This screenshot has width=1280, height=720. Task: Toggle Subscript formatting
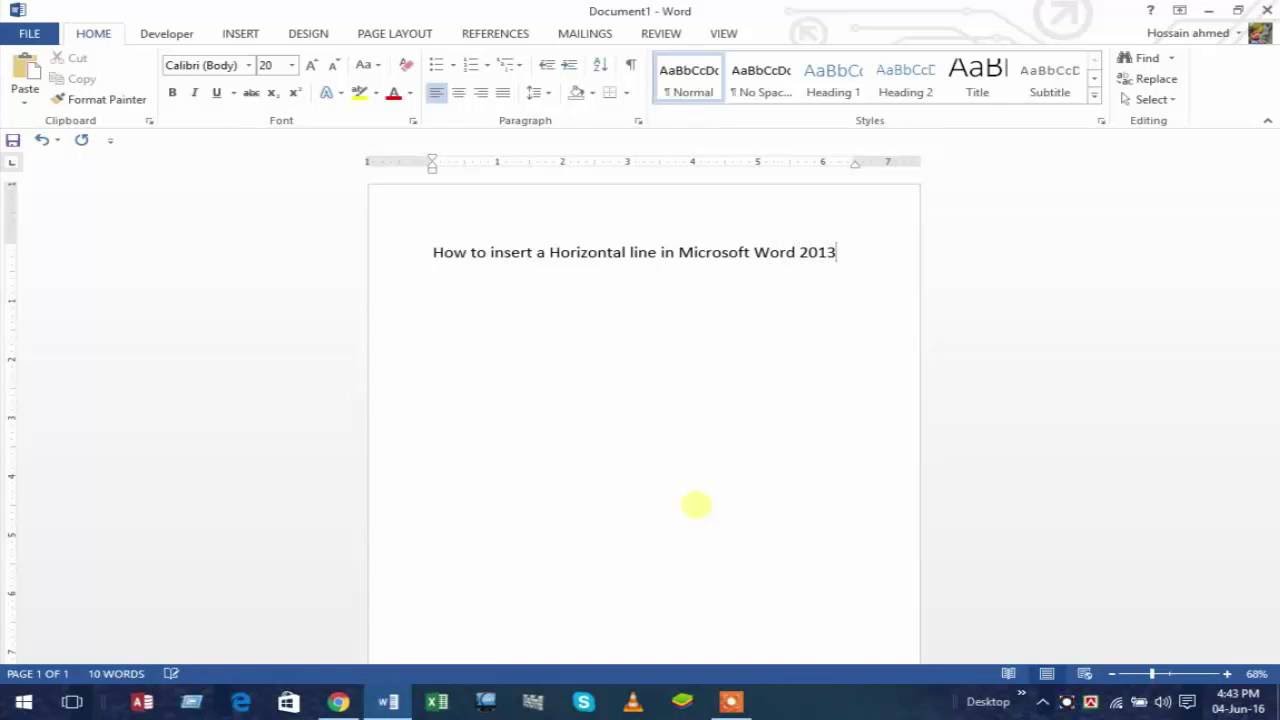[x=273, y=92]
